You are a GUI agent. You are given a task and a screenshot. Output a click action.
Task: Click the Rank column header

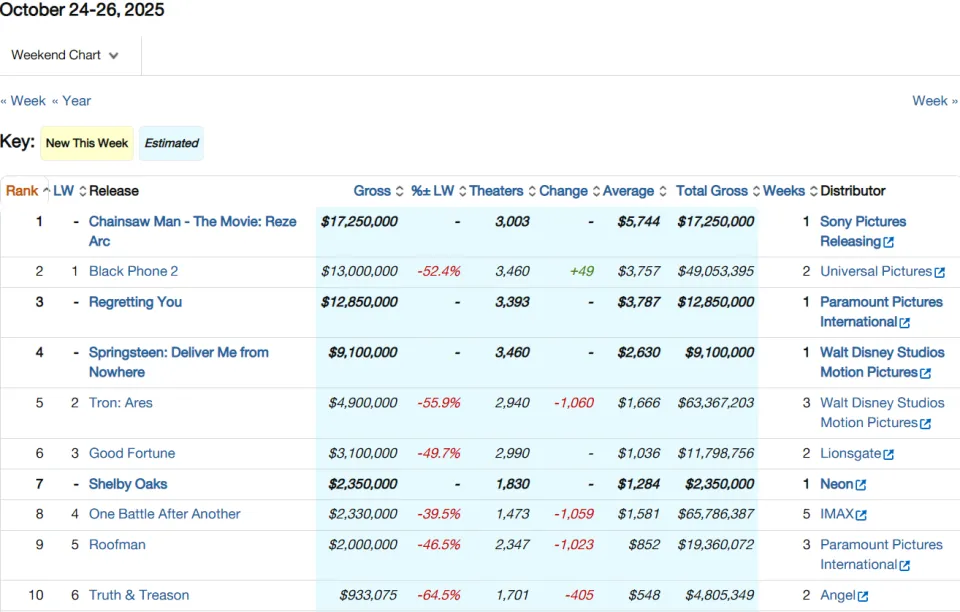coord(22,191)
